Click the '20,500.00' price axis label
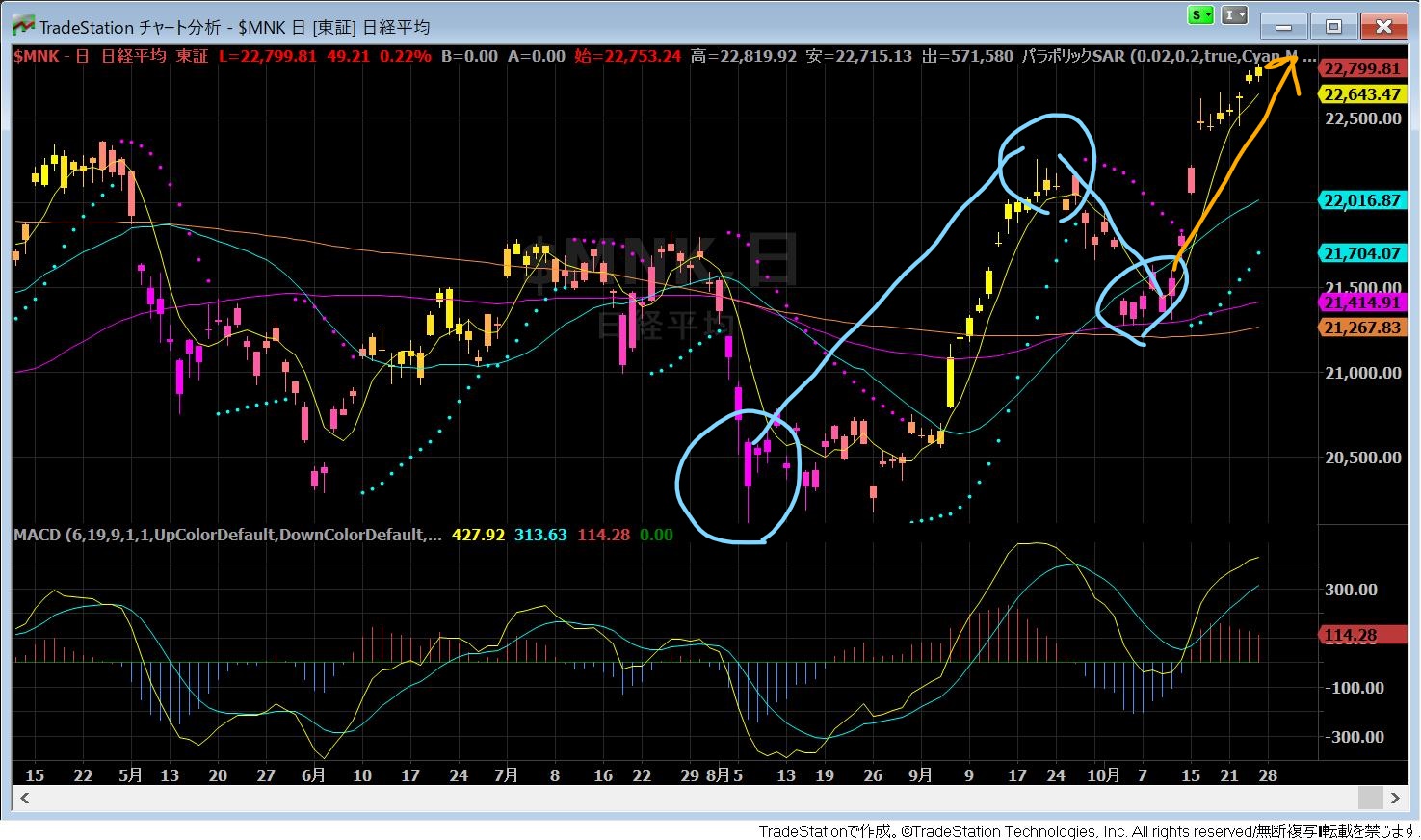Viewport: 1421px width, 840px height. click(1363, 458)
